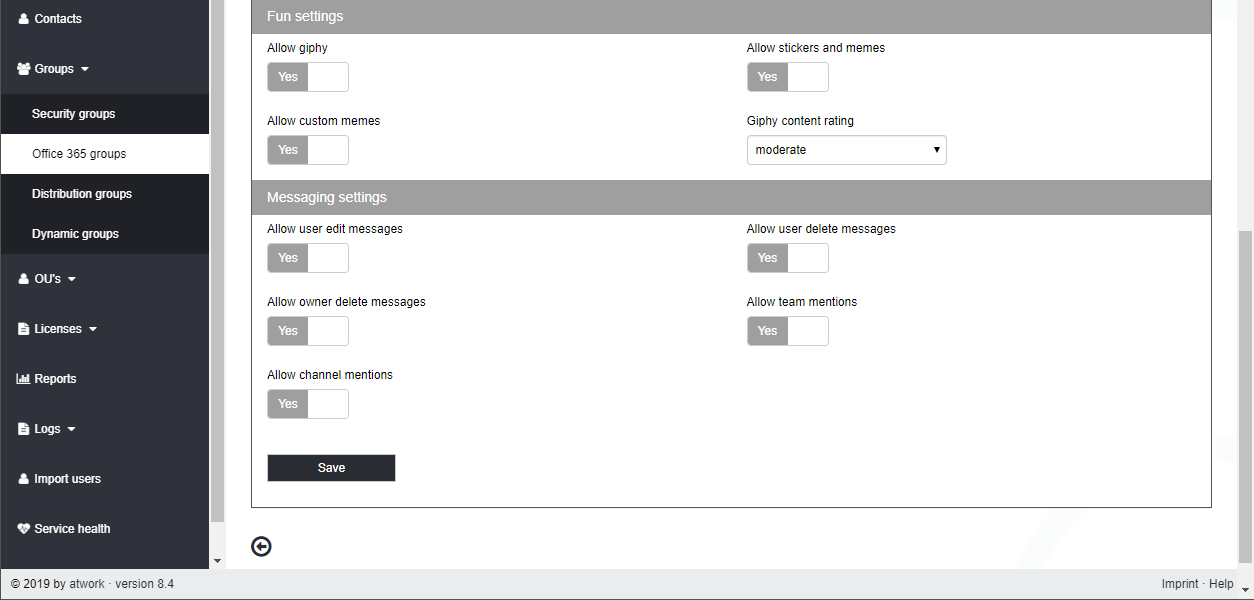Click the Licenses document icon

click(24, 329)
